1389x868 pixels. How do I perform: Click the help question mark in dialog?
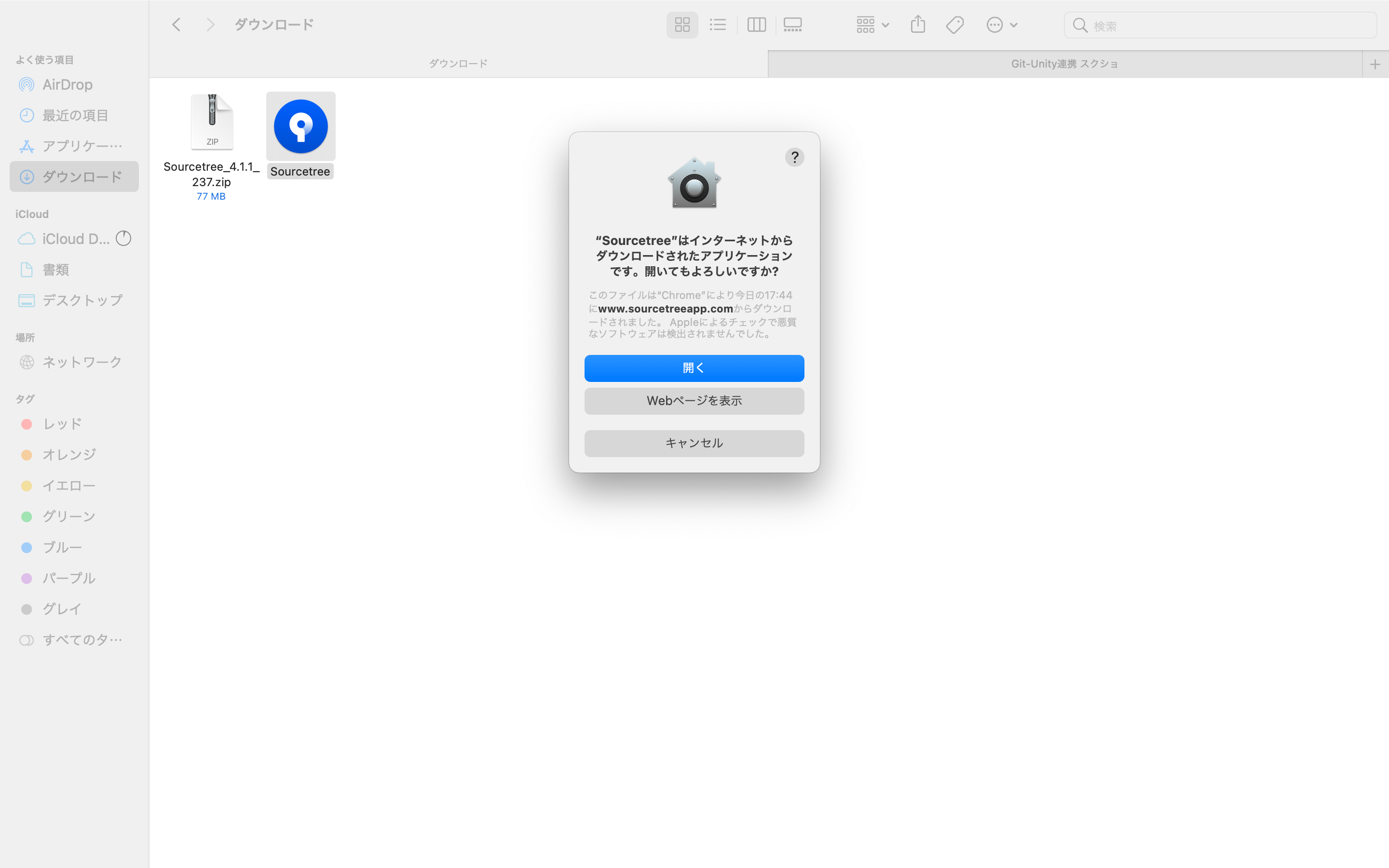[x=794, y=157]
